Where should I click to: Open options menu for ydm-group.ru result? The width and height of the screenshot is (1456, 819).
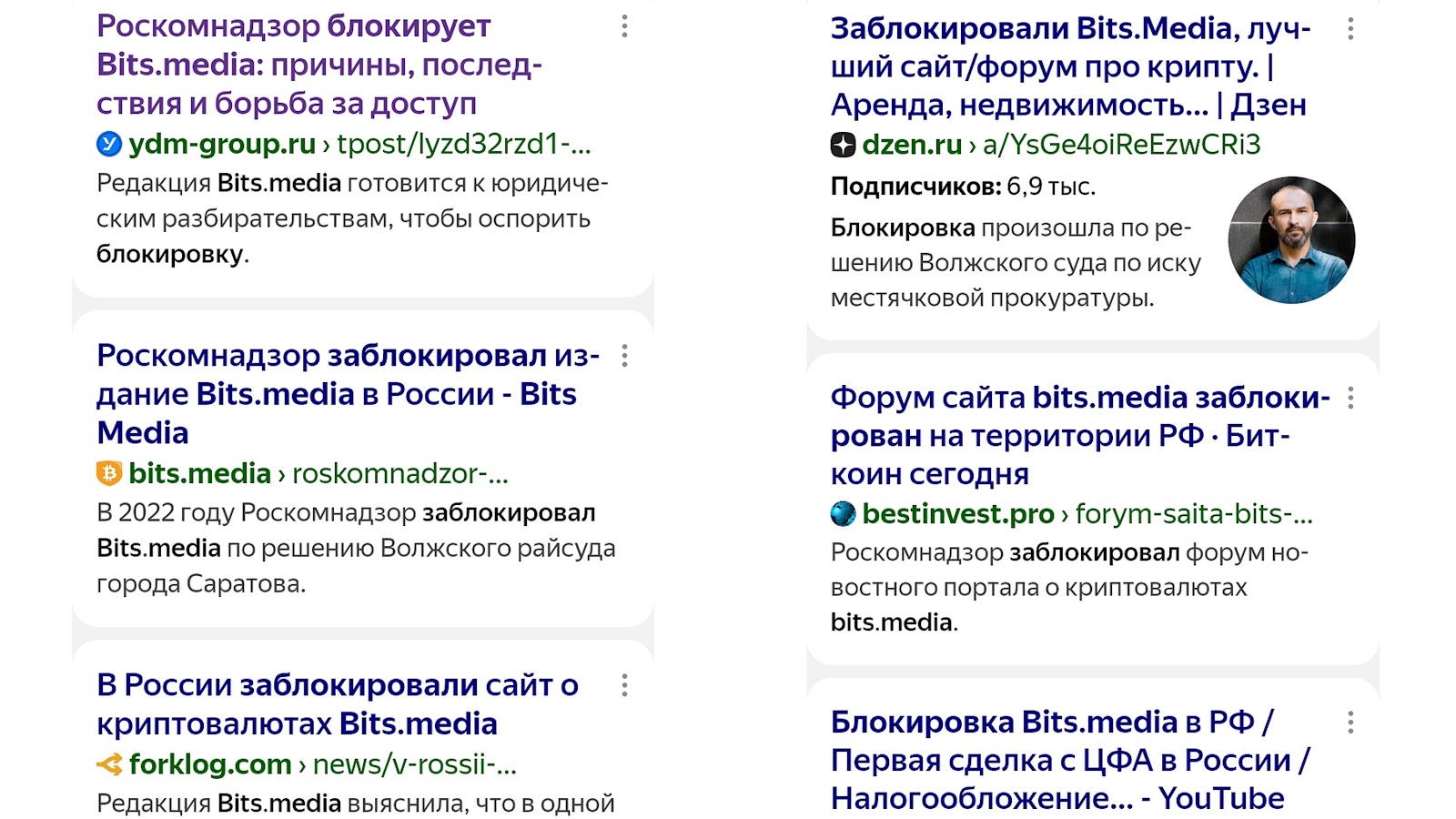coord(624,26)
